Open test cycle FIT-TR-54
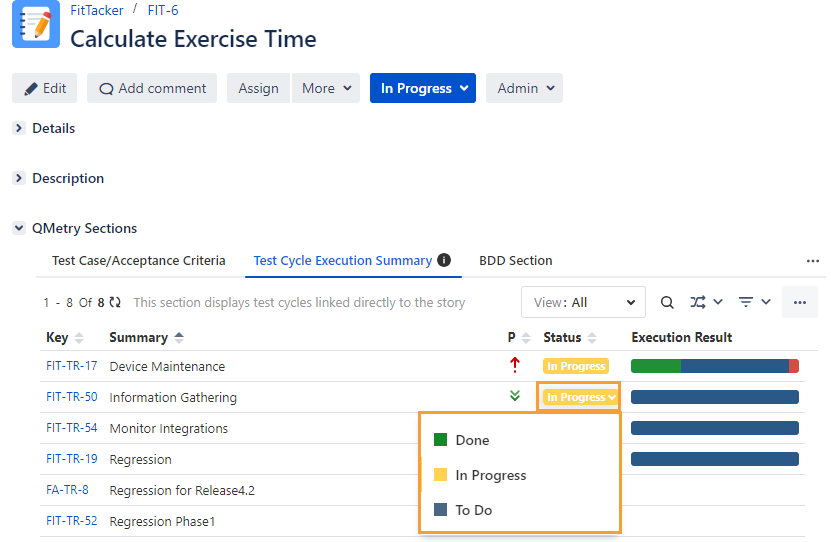Image resolution: width=831 pixels, height=542 pixels. 72,428
